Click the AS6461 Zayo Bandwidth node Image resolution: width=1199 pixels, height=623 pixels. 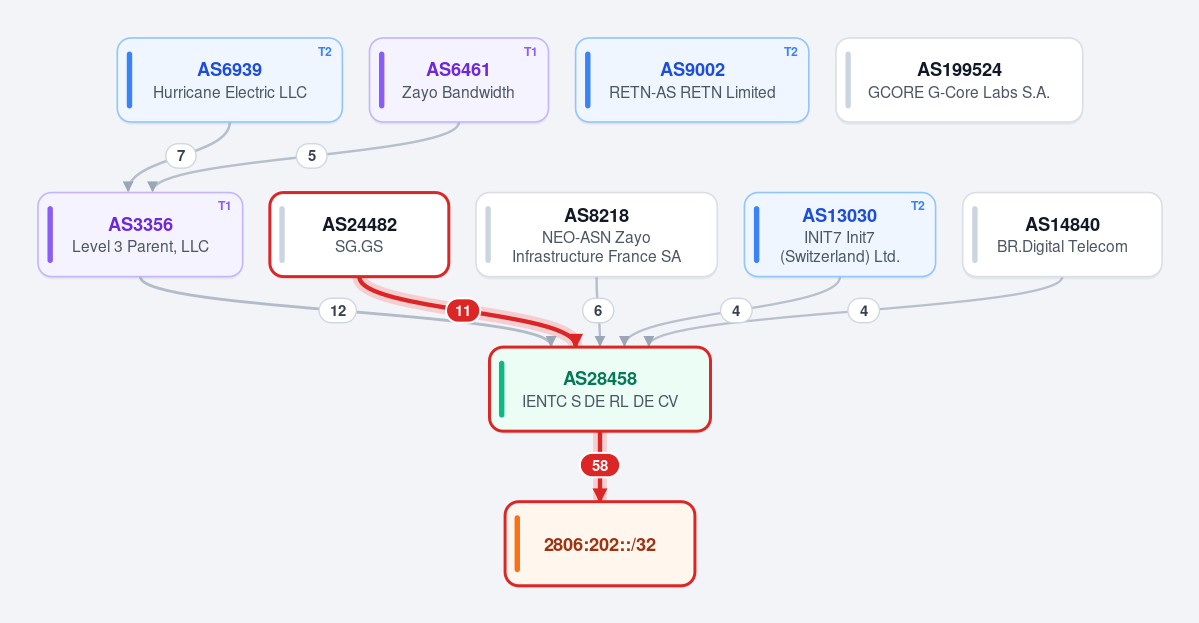click(459, 80)
